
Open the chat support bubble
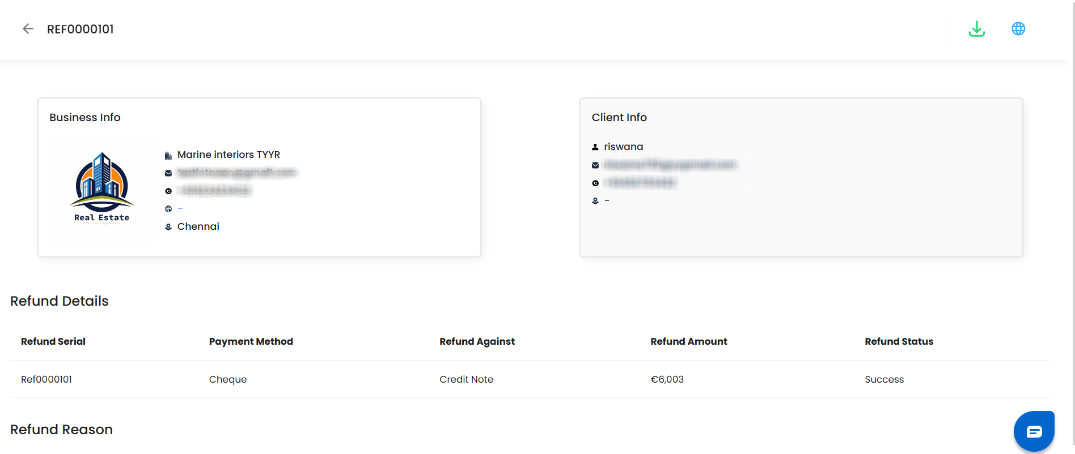click(x=1034, y=431)
